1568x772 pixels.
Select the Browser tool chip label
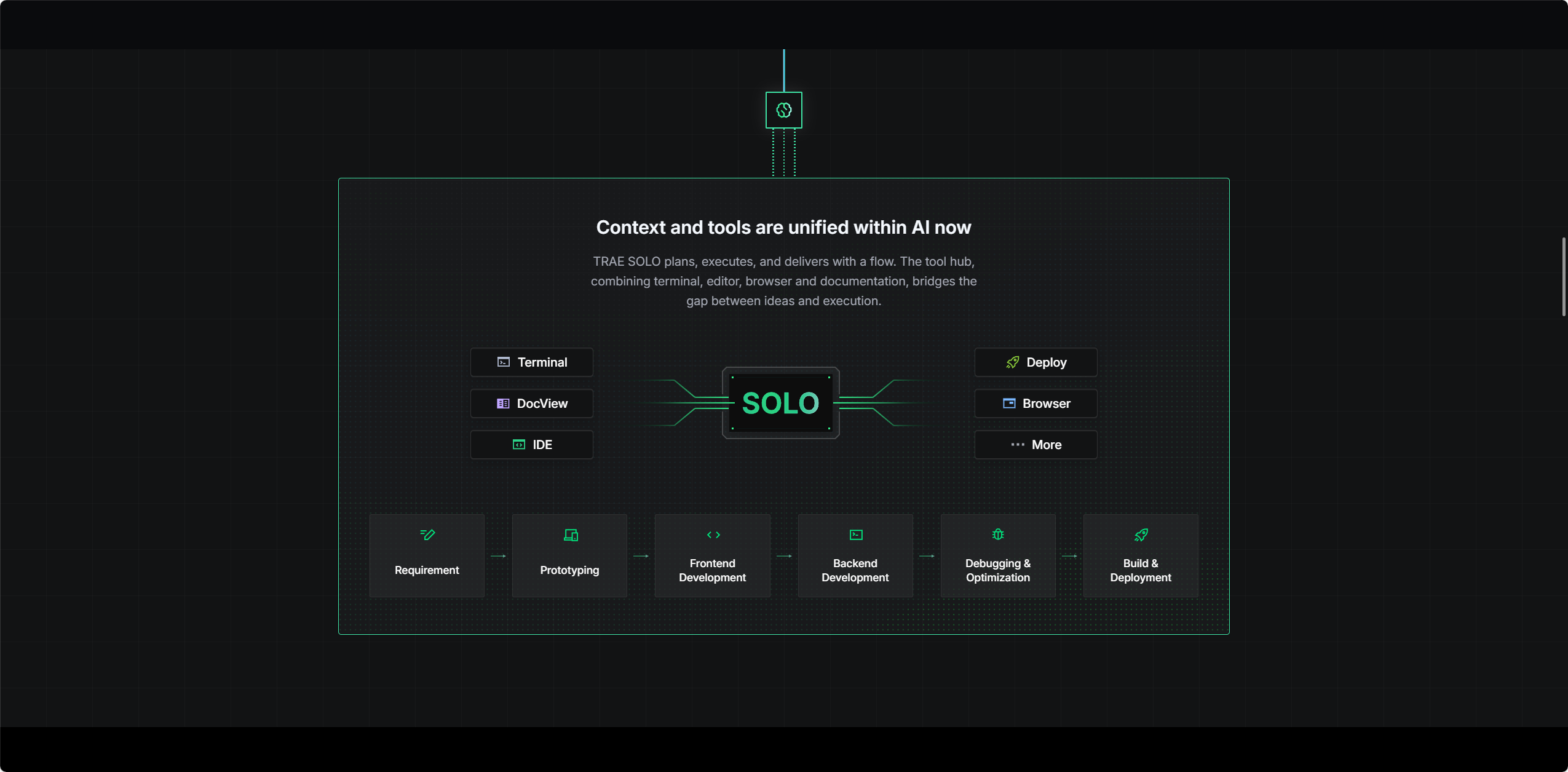click(x=1047, y=404)
